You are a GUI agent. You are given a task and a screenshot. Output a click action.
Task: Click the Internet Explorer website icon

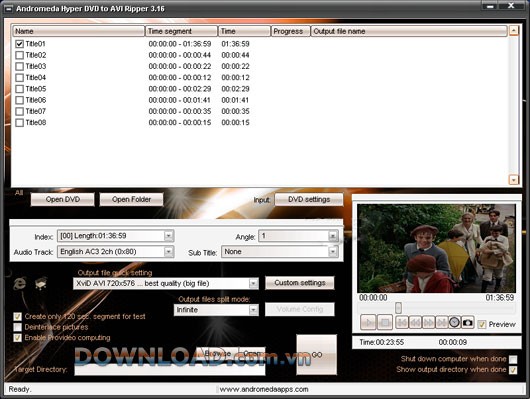[x=20, y=283]
